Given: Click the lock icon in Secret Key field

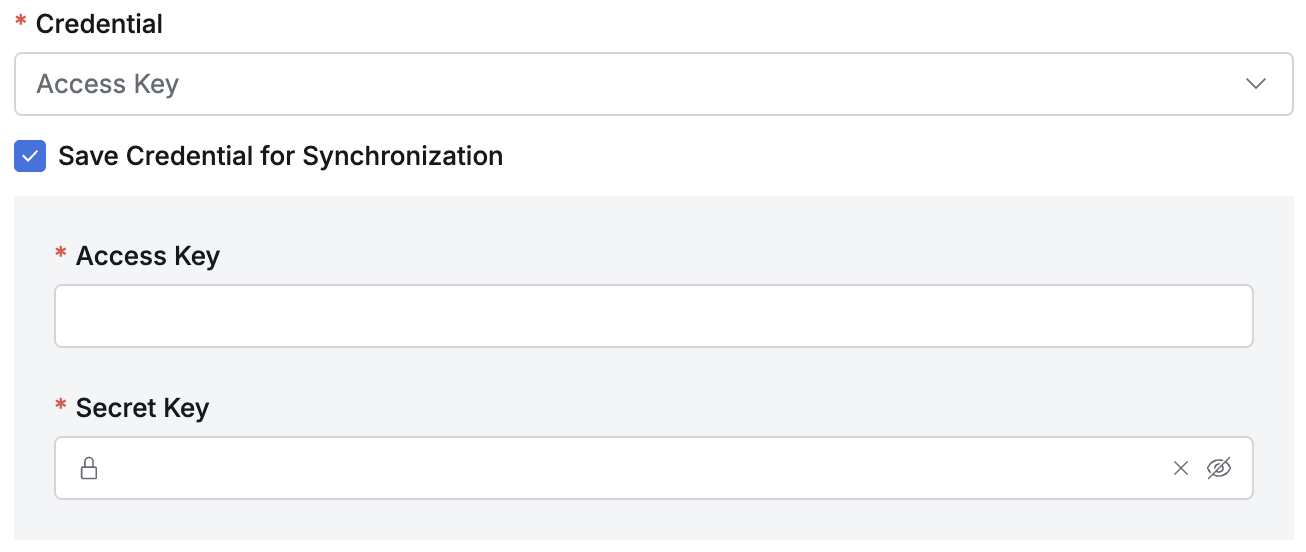Looking at the screenshot, I should (x=89, y=468).
